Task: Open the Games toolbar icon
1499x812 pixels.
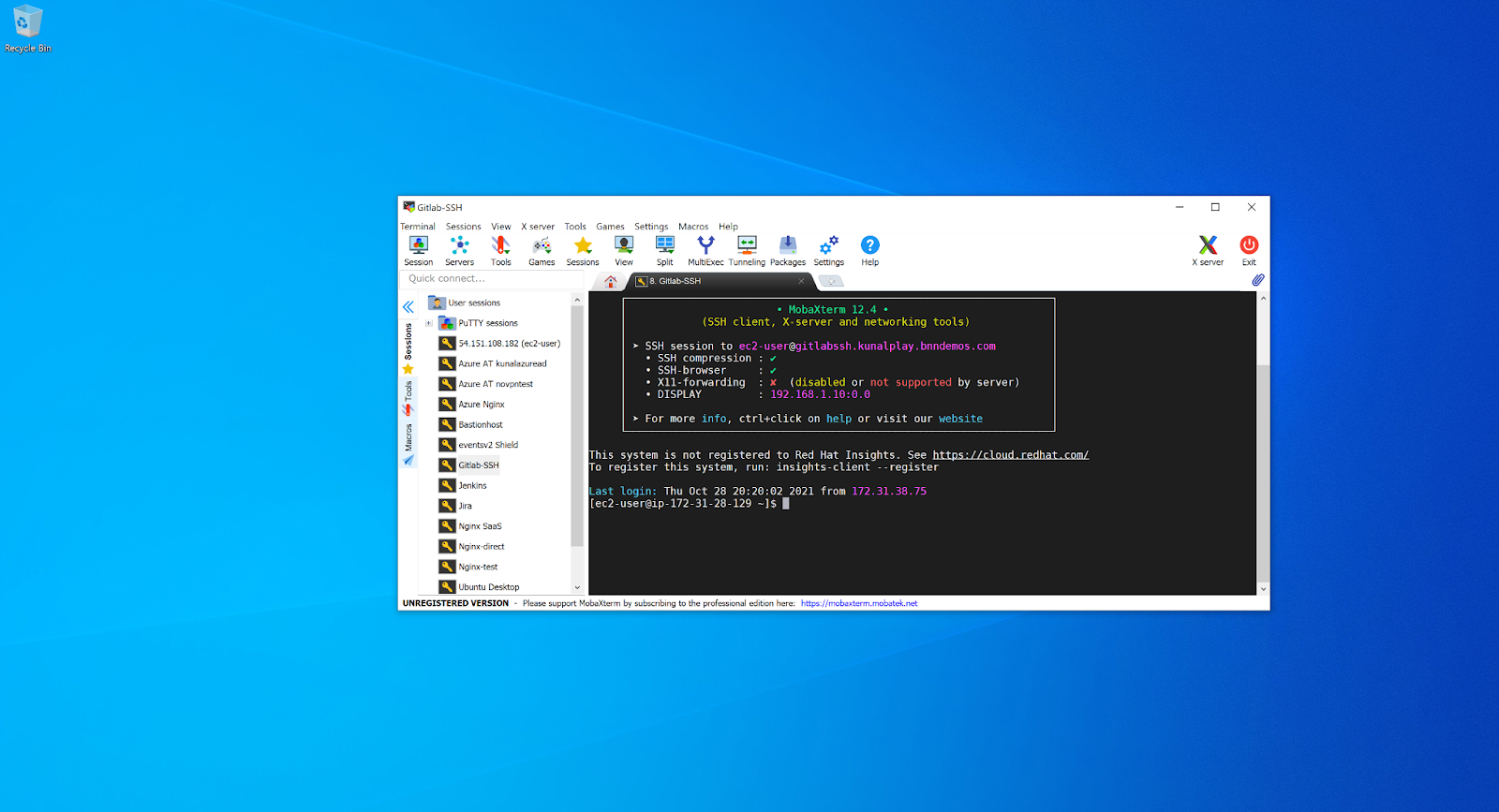Action: click(542, 250)
